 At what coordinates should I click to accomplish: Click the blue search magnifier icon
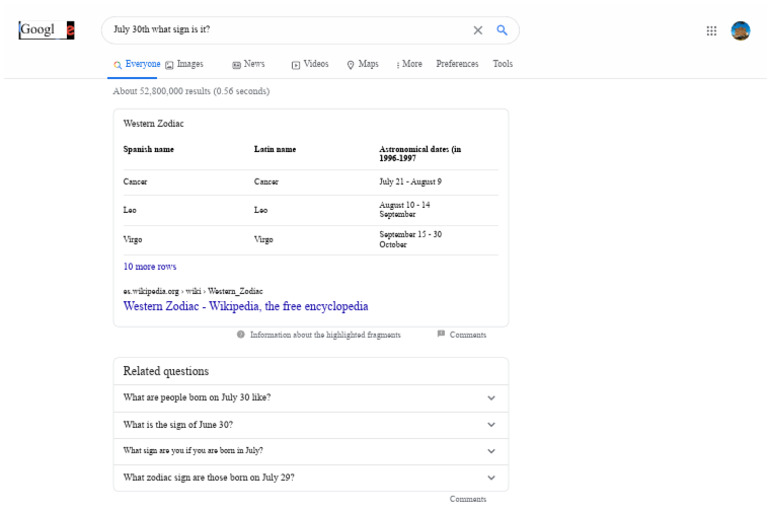(502, 30)
